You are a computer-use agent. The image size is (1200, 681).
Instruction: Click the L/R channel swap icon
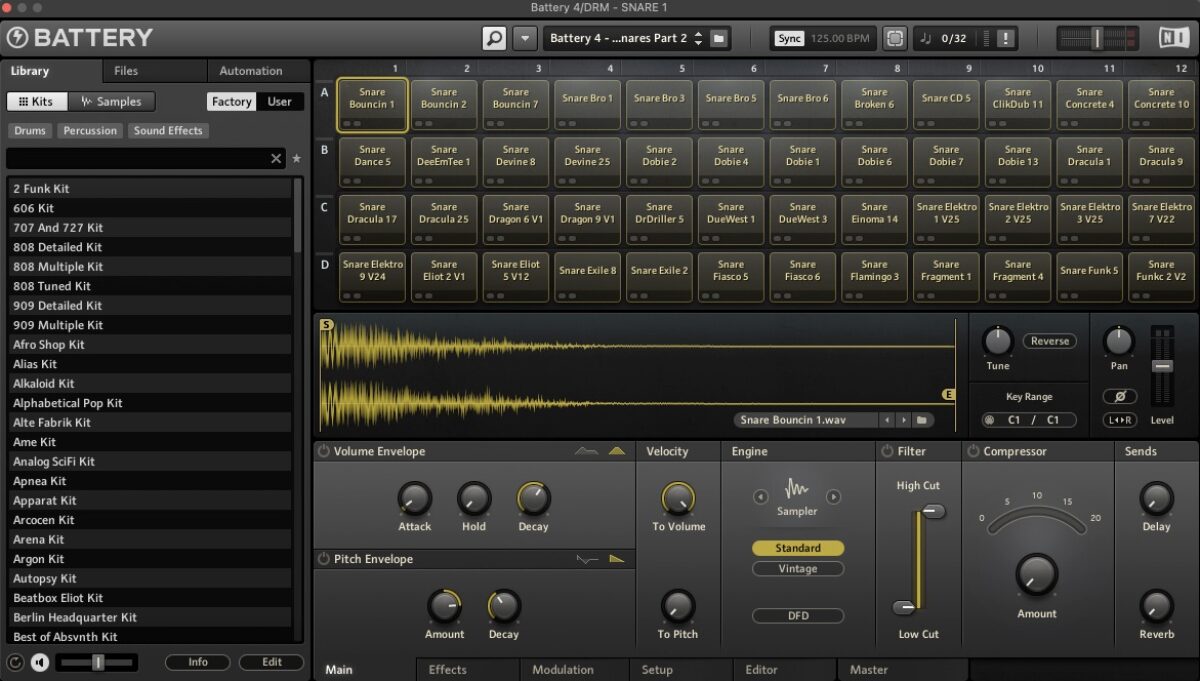1120,420
